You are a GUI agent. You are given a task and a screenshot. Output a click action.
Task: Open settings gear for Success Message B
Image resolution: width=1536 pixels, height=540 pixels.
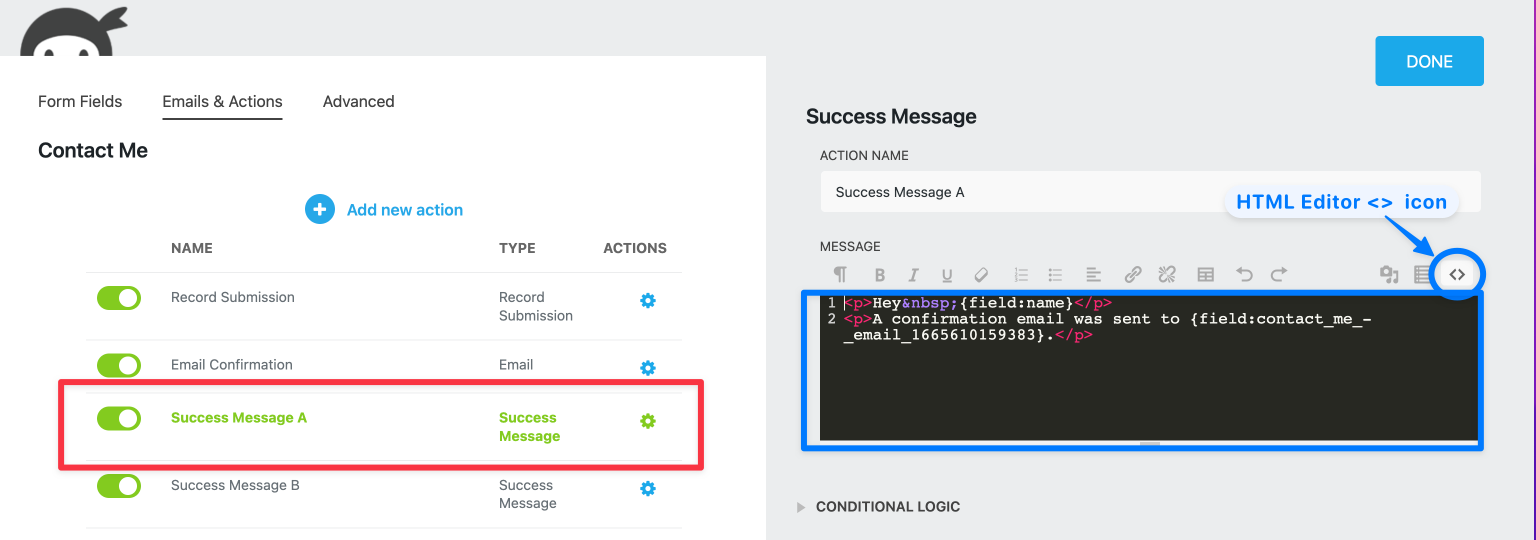pos(648,488)
